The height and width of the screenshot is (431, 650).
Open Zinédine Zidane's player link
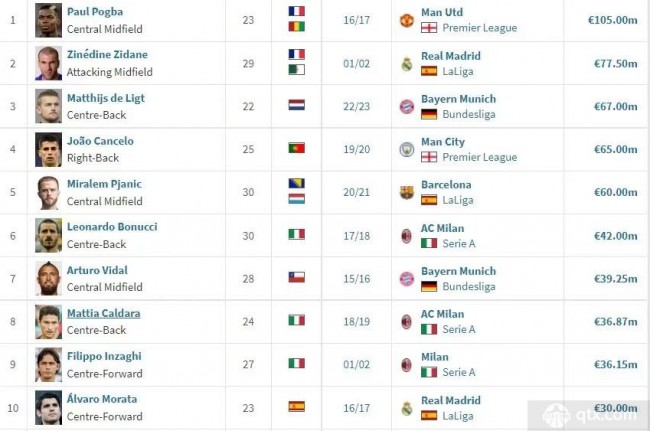pos(107,54)
